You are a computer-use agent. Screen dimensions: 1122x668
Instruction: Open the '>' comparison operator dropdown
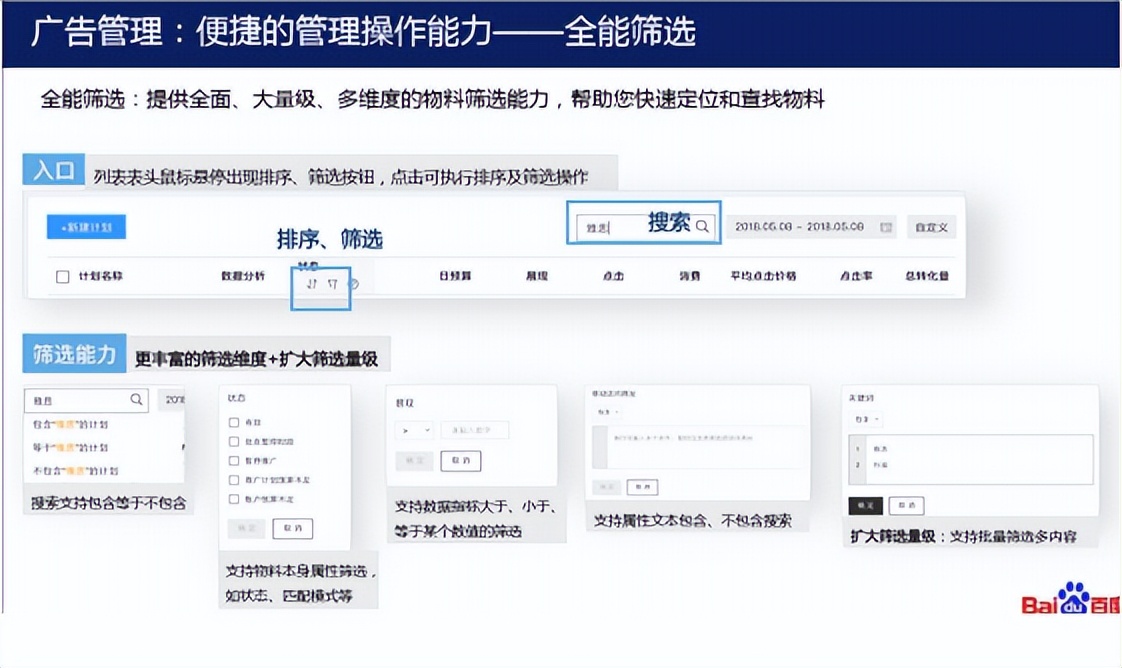[x=414, y=430]
